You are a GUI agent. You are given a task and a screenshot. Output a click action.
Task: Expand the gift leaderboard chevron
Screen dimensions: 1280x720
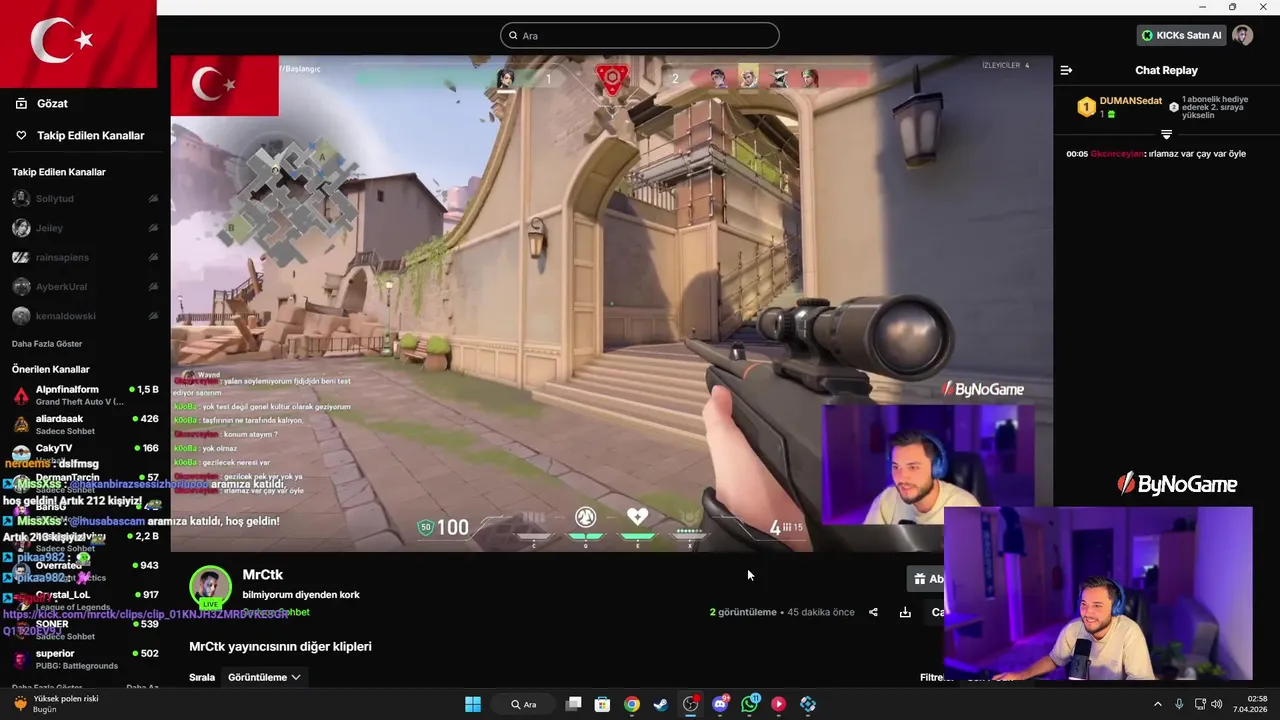(1166, 134)
